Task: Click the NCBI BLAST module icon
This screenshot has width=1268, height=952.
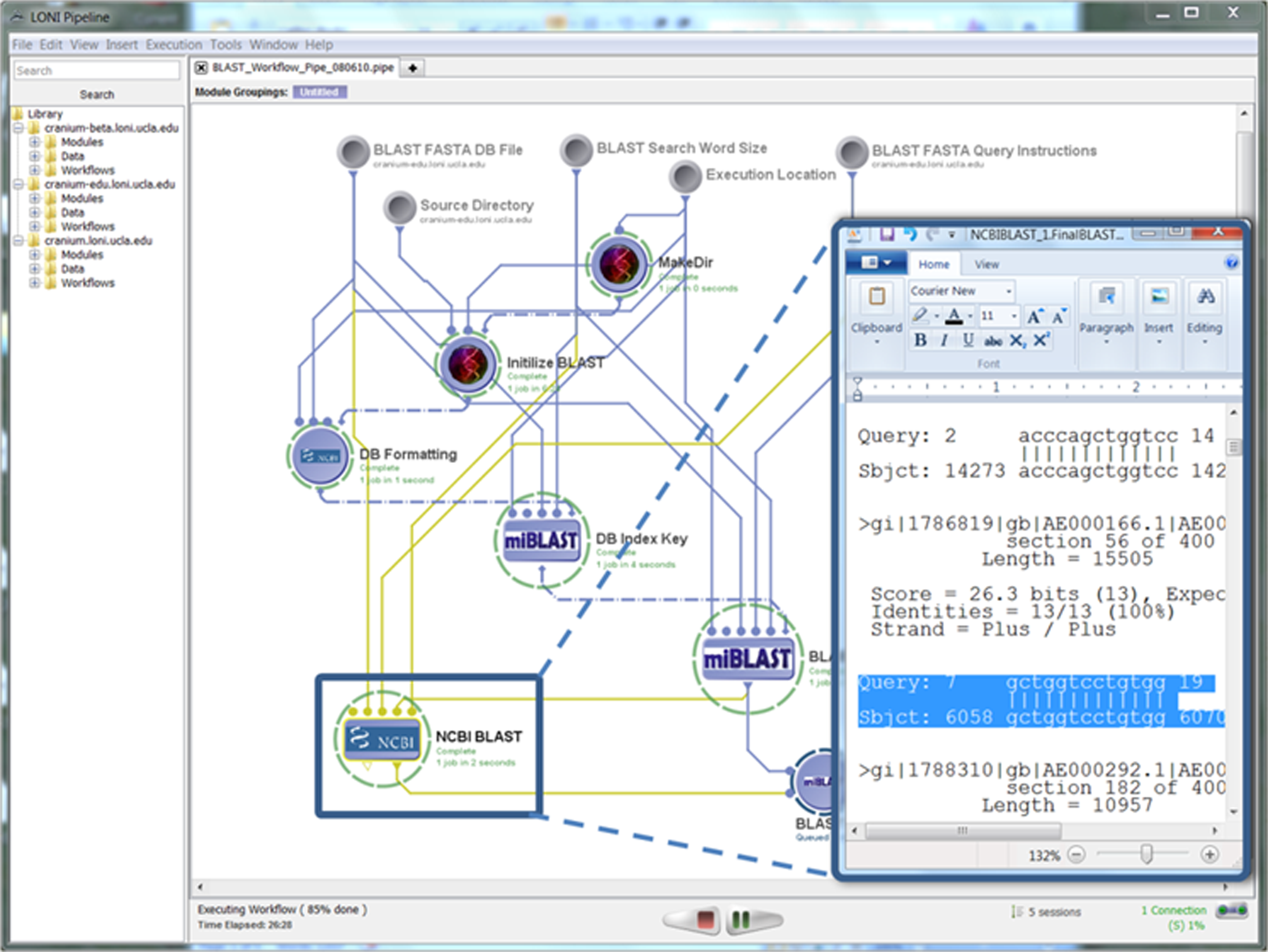Action: click(381, 739)
